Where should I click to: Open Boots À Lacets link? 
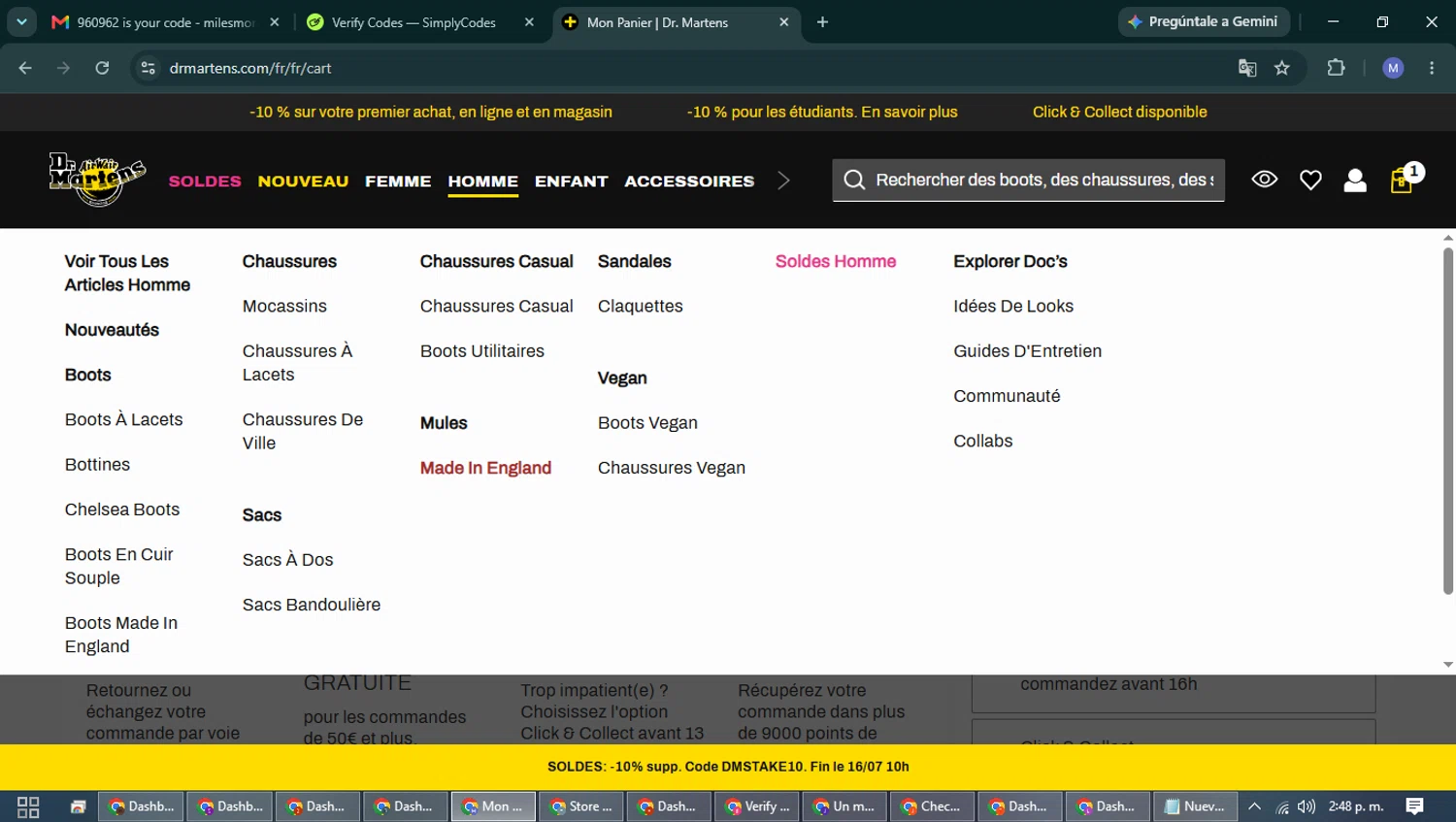(x=123, y=419)
